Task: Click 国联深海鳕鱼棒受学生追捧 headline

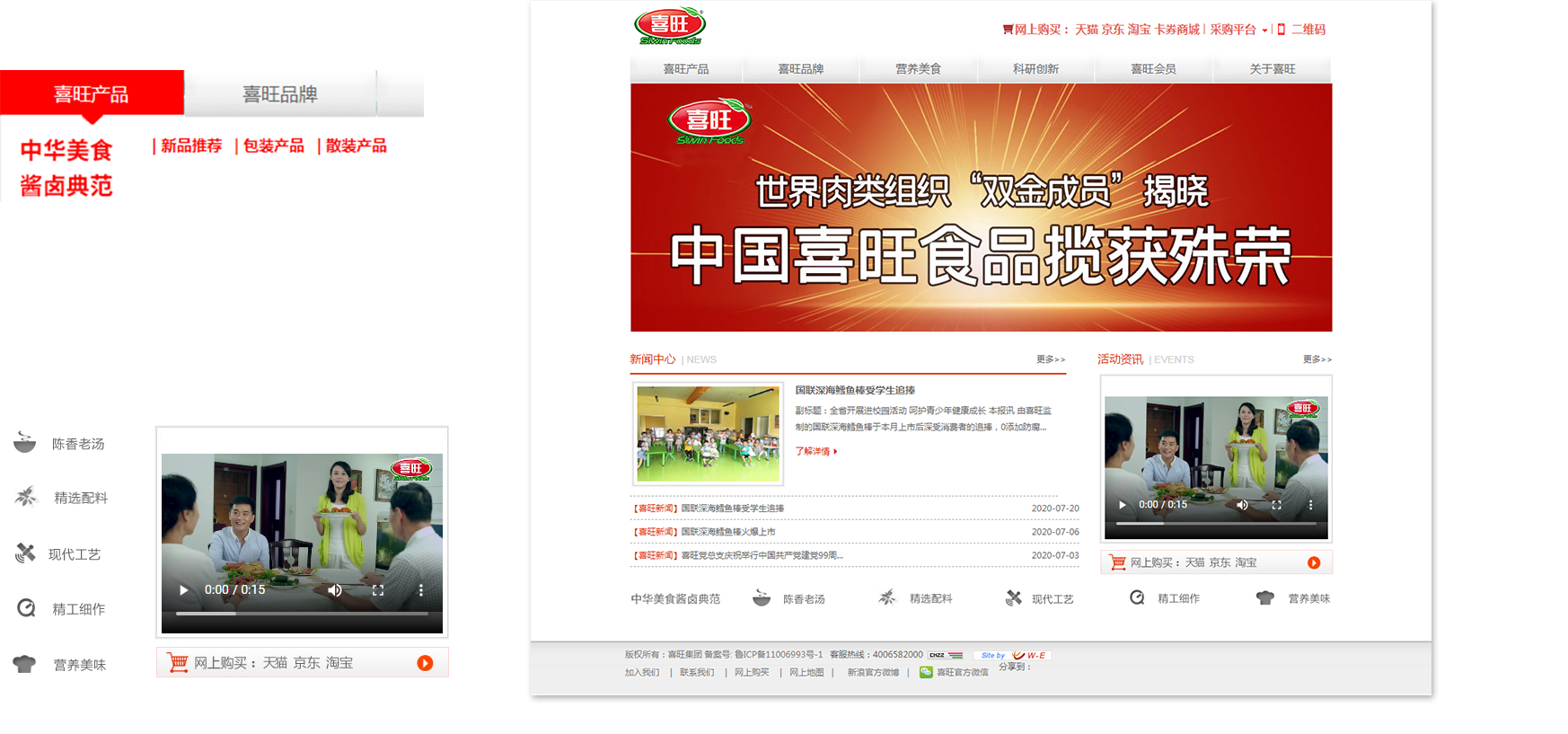Action: [855, 390]
